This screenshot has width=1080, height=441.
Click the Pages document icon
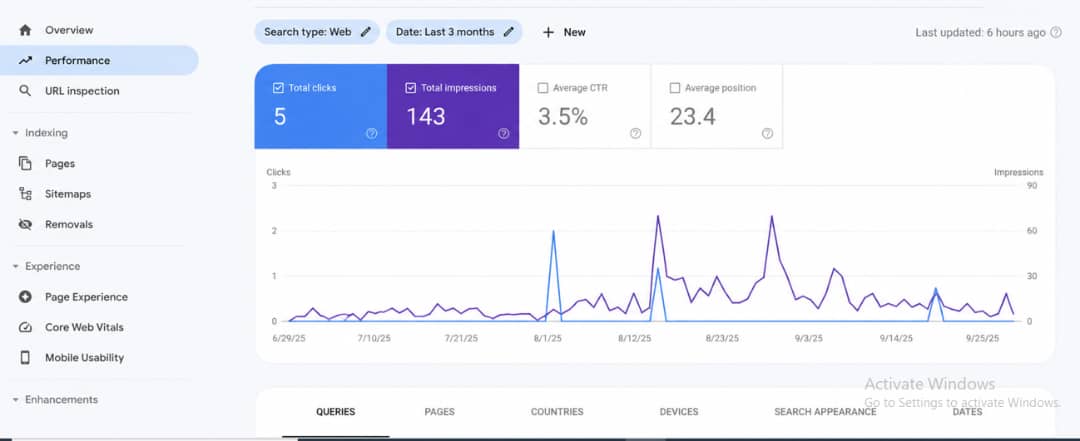click(x=25, y=164)
